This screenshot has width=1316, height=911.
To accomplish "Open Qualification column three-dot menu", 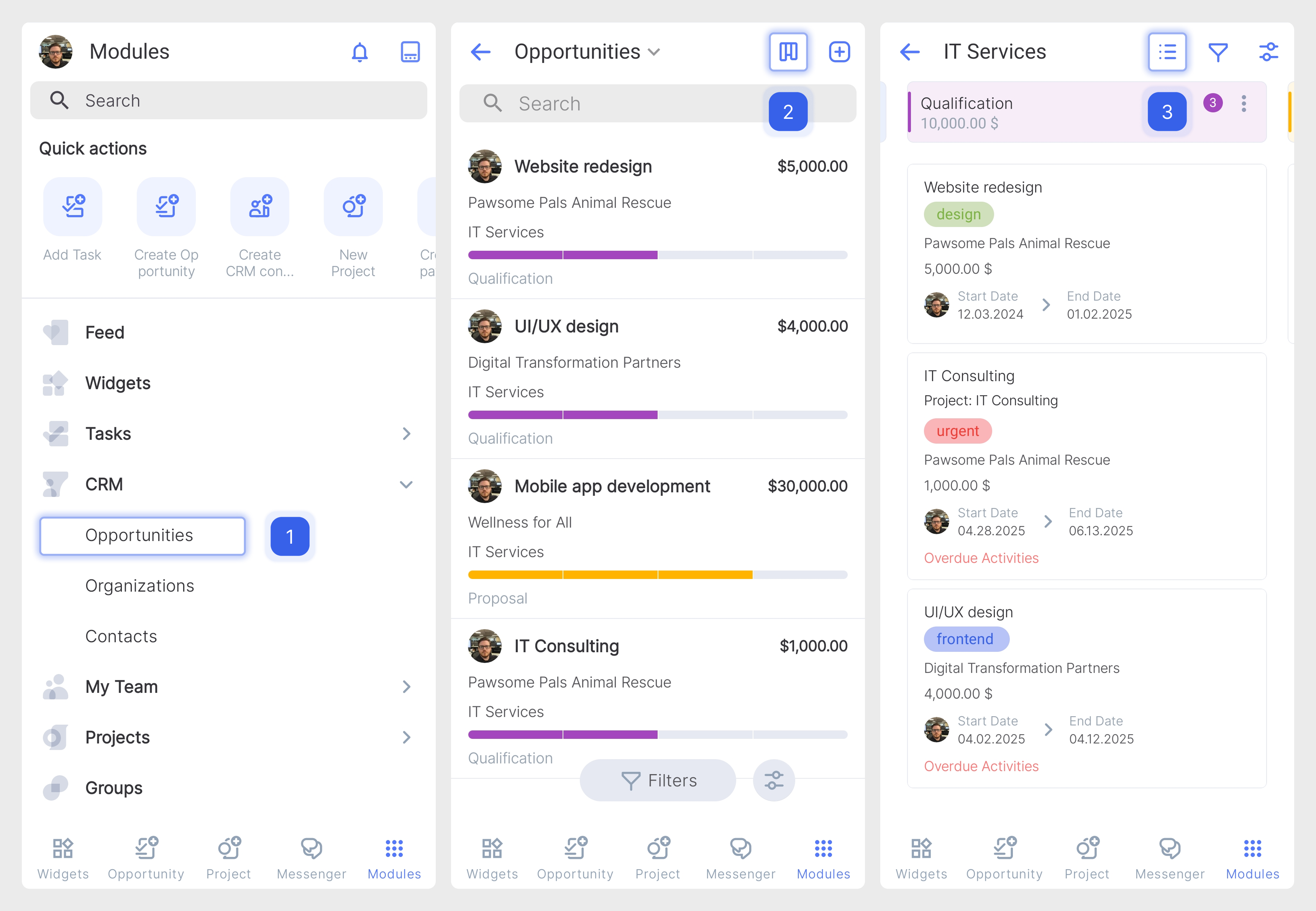I will tap(1244, 103).
